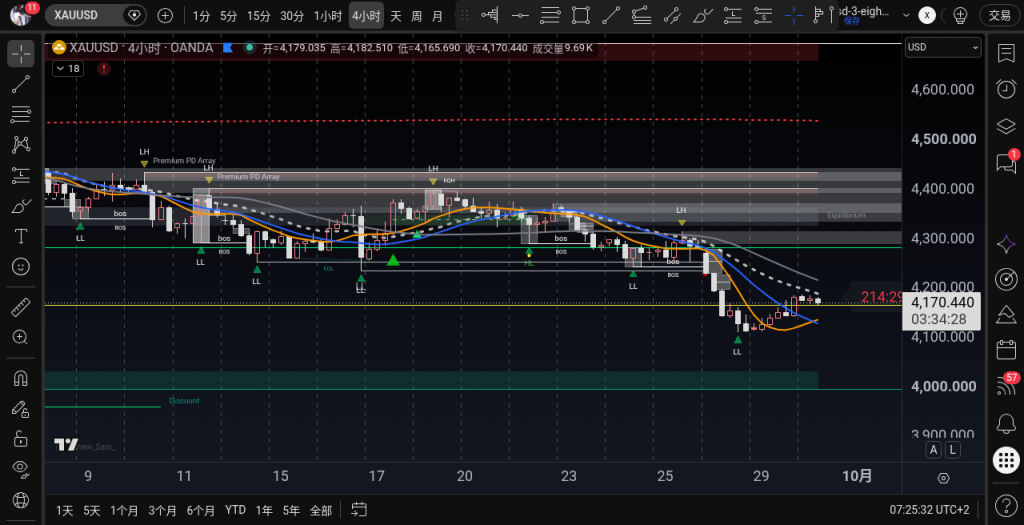Image resolution: width=1024 pixels, height=525 pixels.
Task: Open the go to date calendar icon
Action: tap(359, 509)
